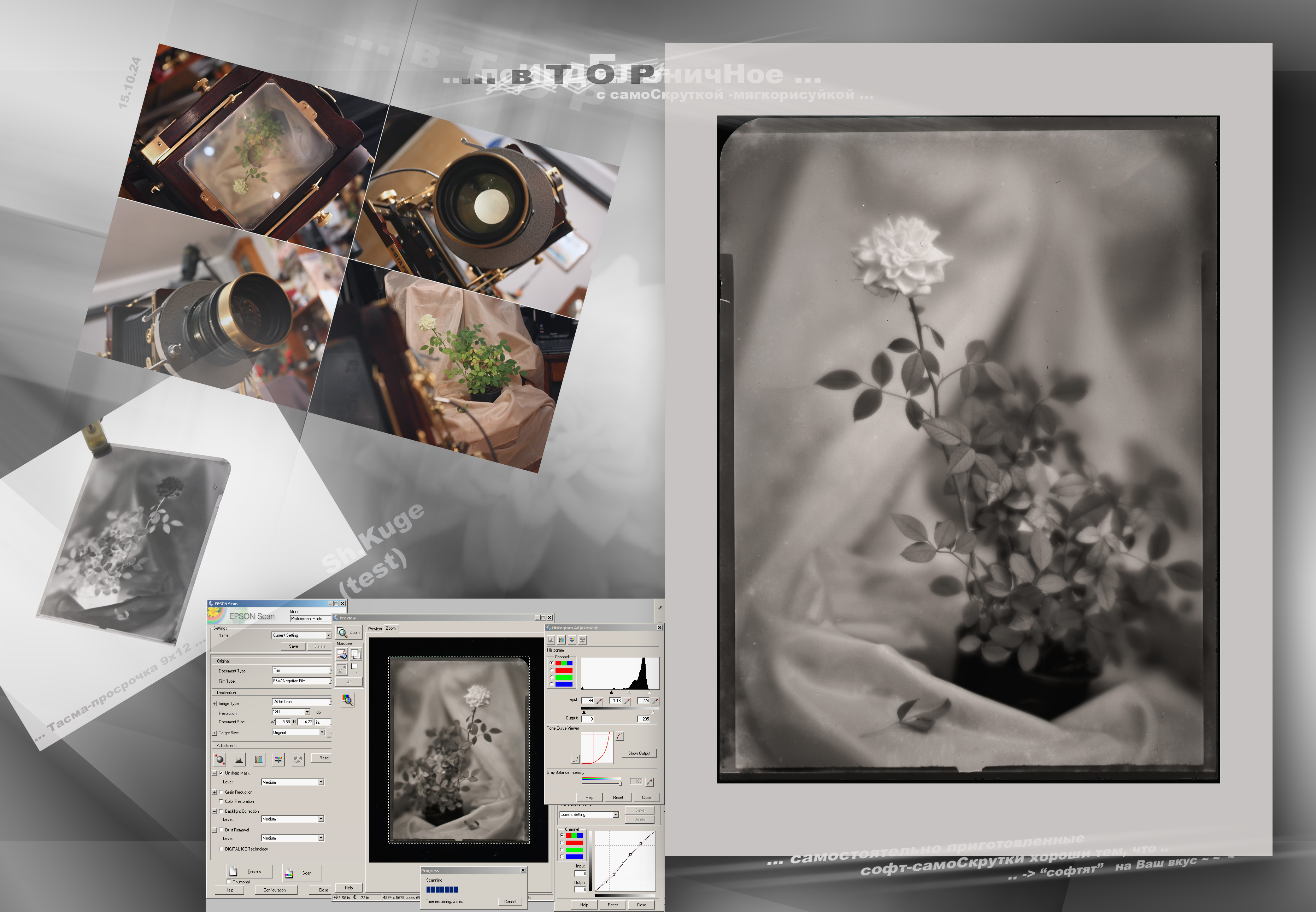Enable DIGITAL ICE Technology checkbox
The width and height of the screenshot is (1316, 912).
tap(221, 848)
